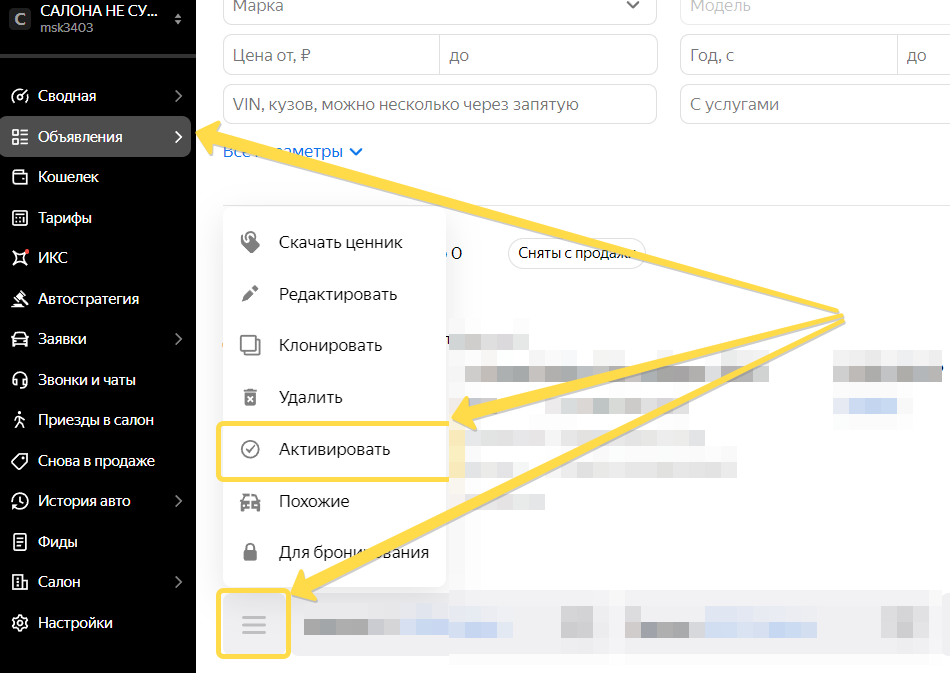Expand the История авто chevron
The image size is (950, 673).
point(178,501)
